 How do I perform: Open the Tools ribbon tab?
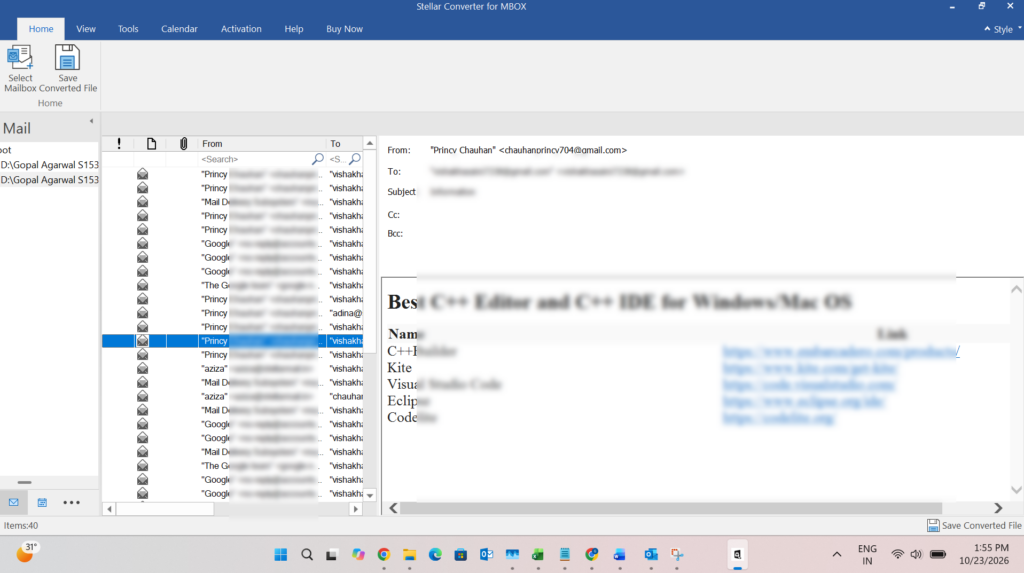tap(128, 29)
